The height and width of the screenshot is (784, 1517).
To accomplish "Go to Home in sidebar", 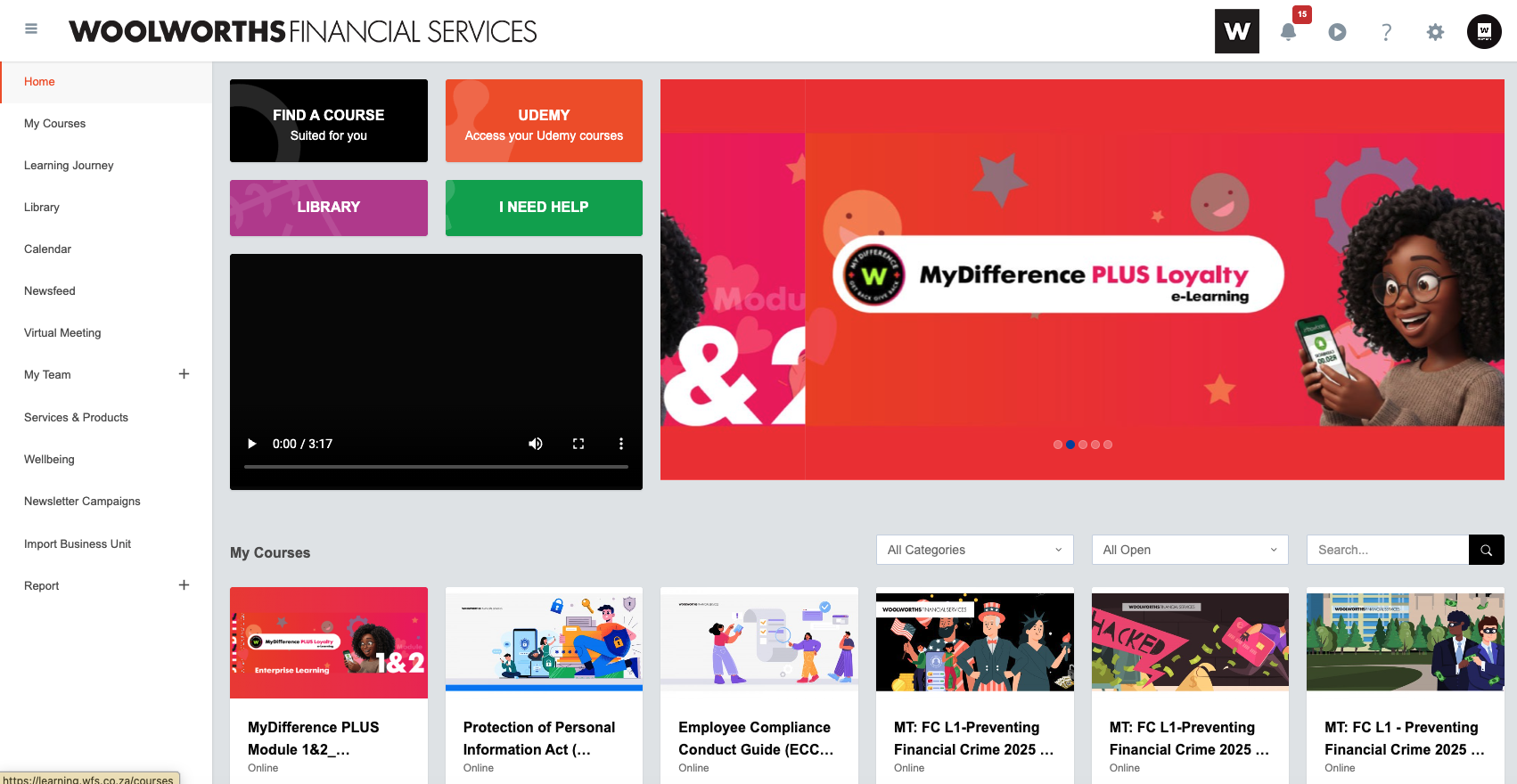I will 106,82.
